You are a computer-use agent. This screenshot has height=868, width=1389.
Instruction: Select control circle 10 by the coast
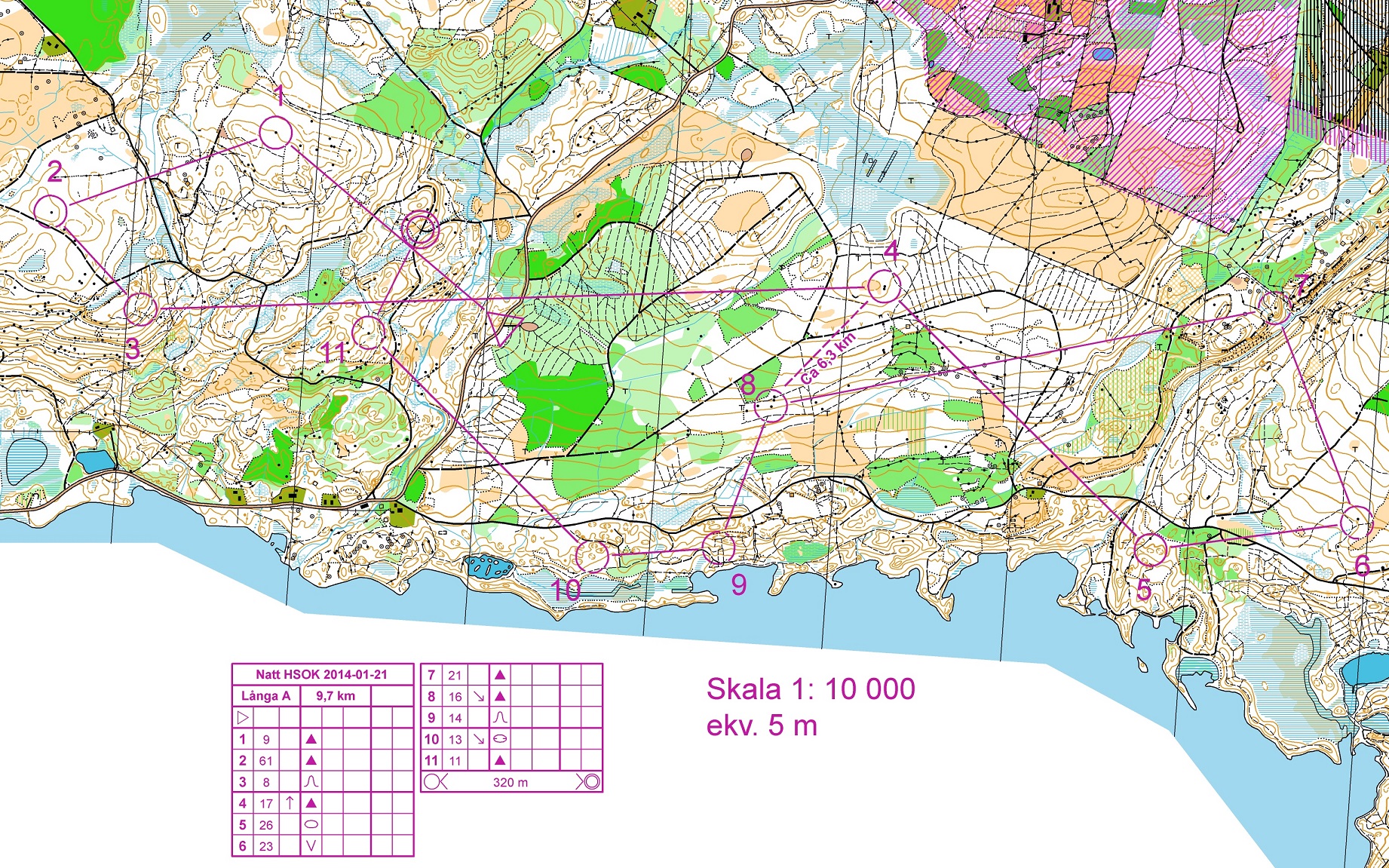coord(592,557)
